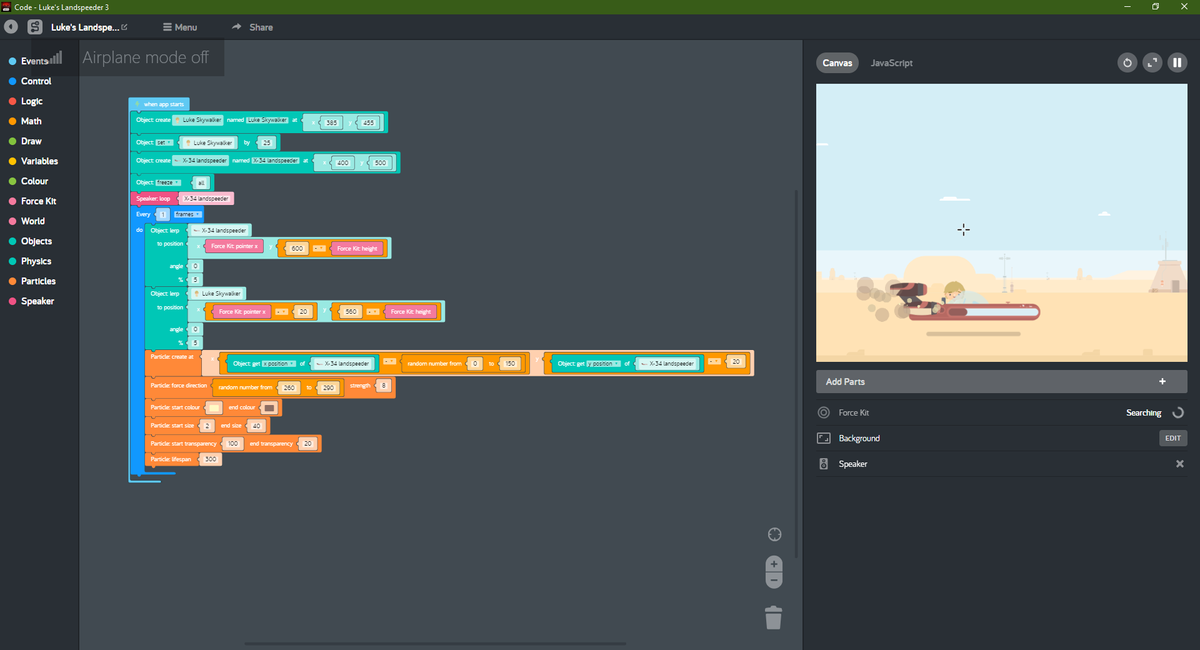Viewport: 1200px width, 650px height.
Task: Edit Luke Skywalker x value 385
Action: (331, 123)
